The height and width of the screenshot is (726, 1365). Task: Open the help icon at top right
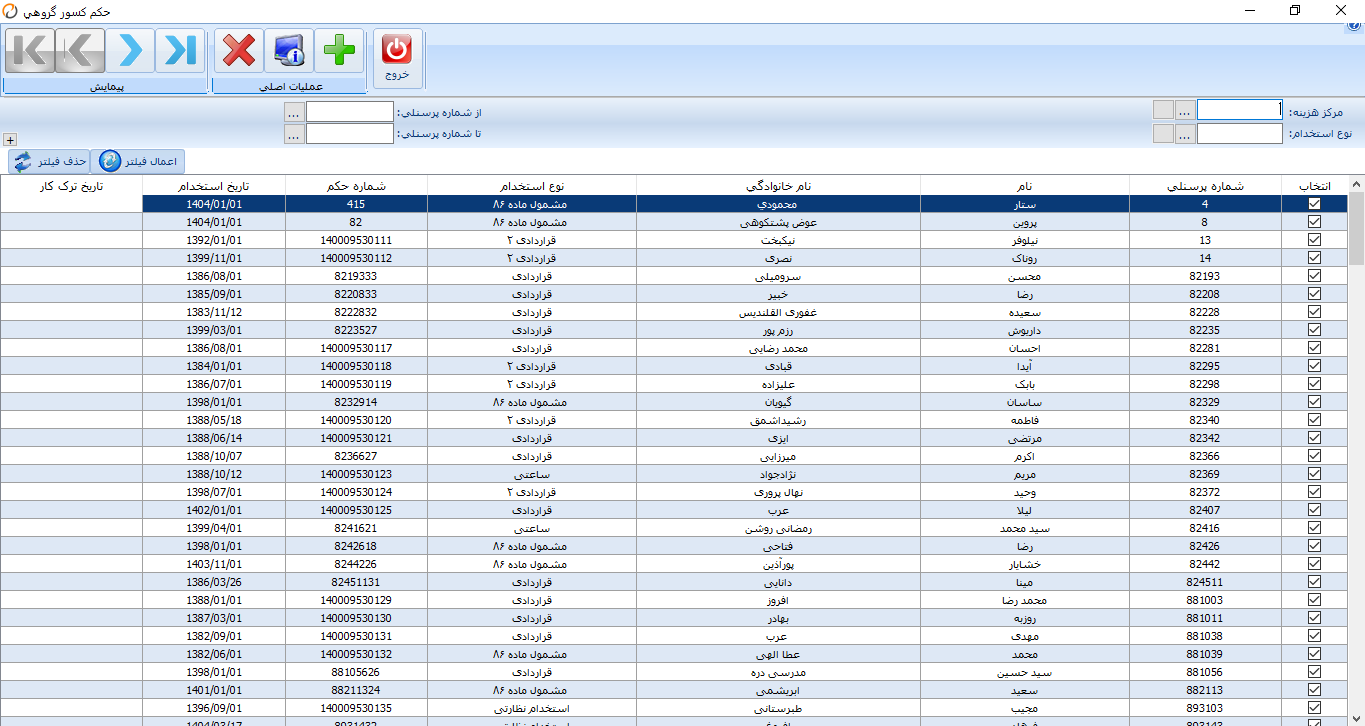coord(1355,25)
